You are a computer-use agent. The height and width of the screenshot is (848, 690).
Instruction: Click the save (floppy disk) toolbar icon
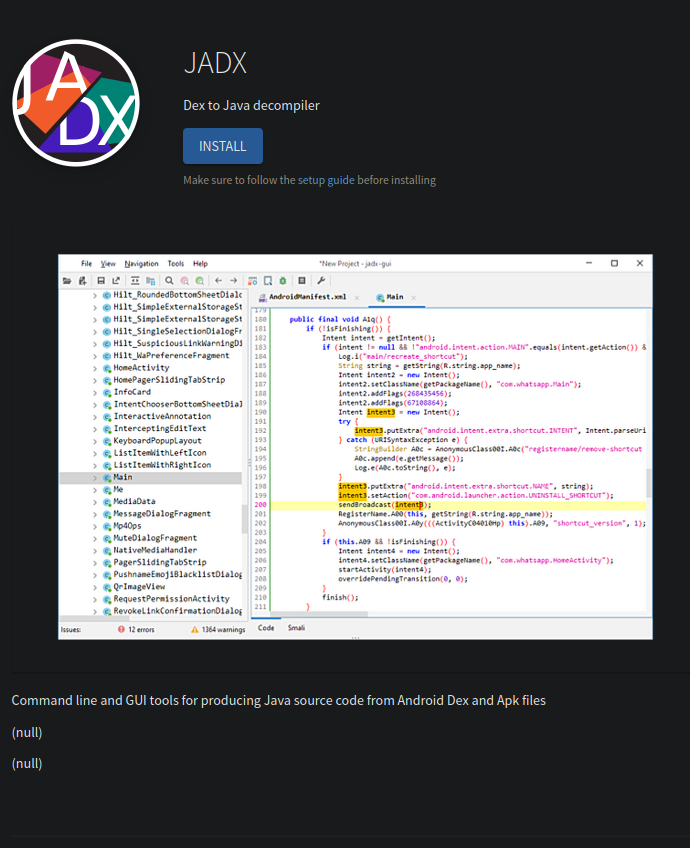pos(101,281)
